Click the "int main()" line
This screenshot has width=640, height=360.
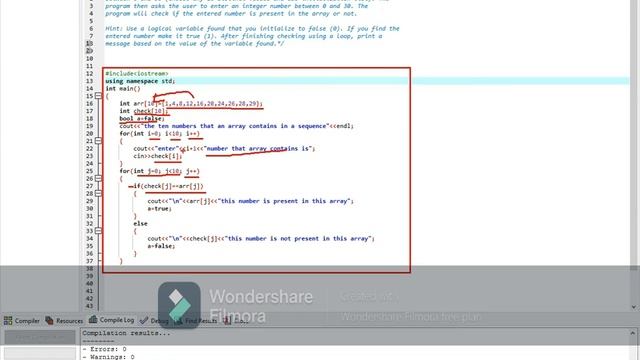(123, 88)
